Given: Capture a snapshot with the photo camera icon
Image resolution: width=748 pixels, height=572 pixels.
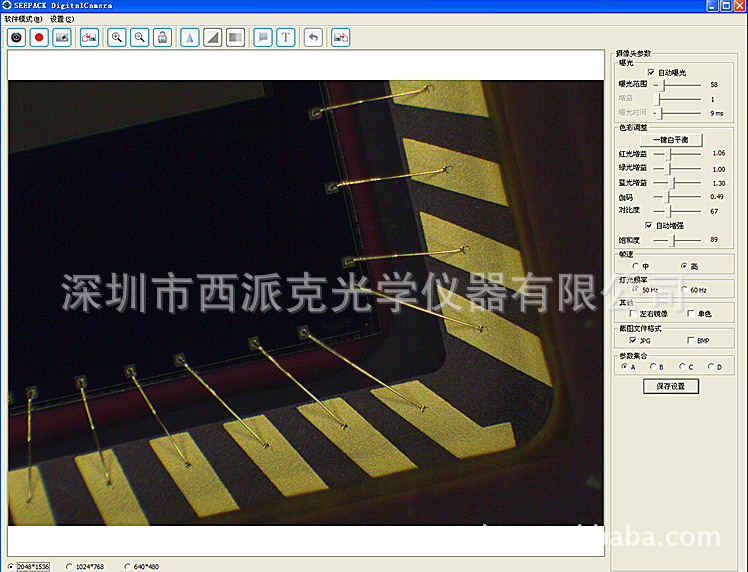Looking at the screenshot, I should point(62,37).
